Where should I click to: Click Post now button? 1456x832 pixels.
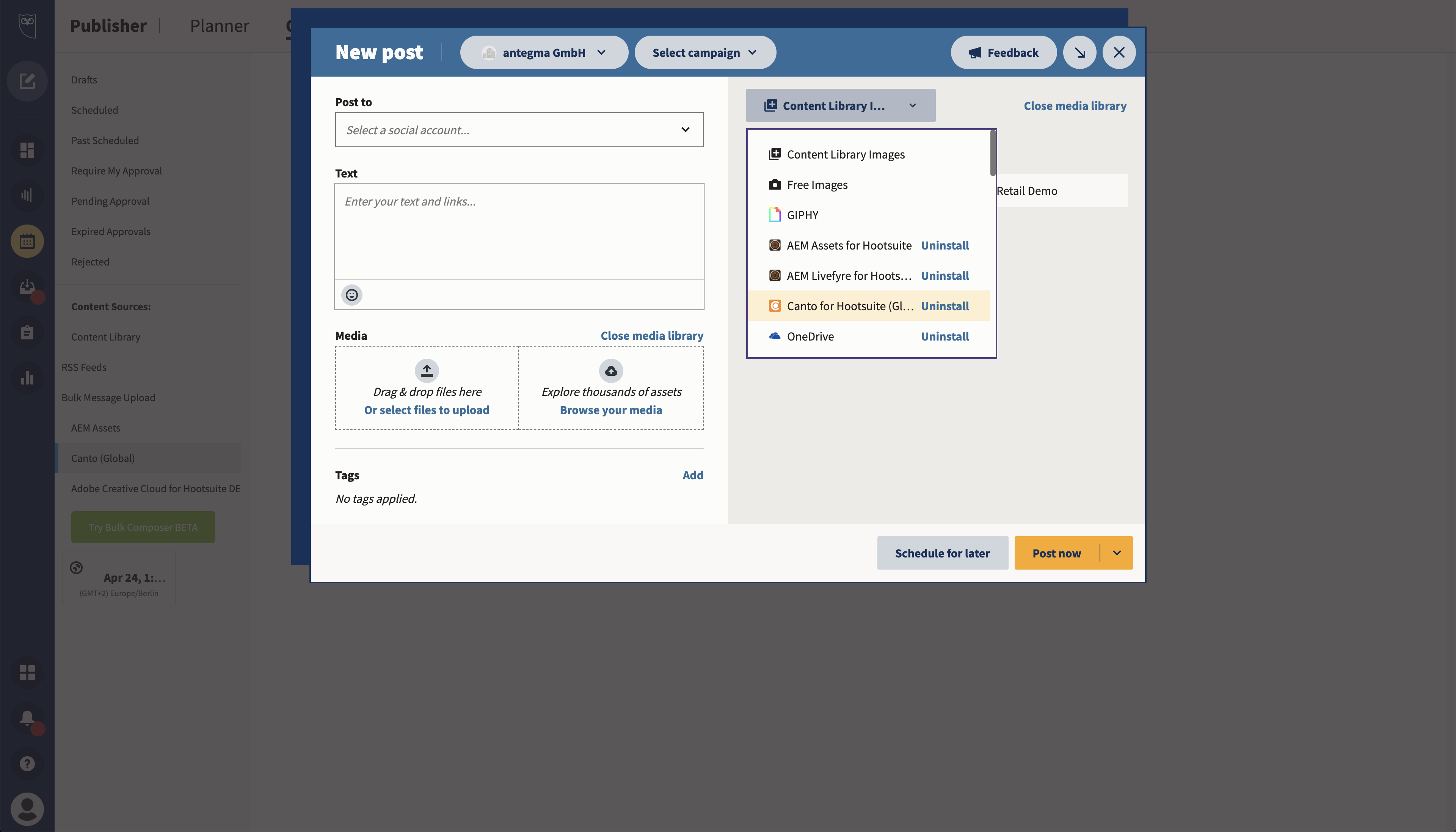1057,553
